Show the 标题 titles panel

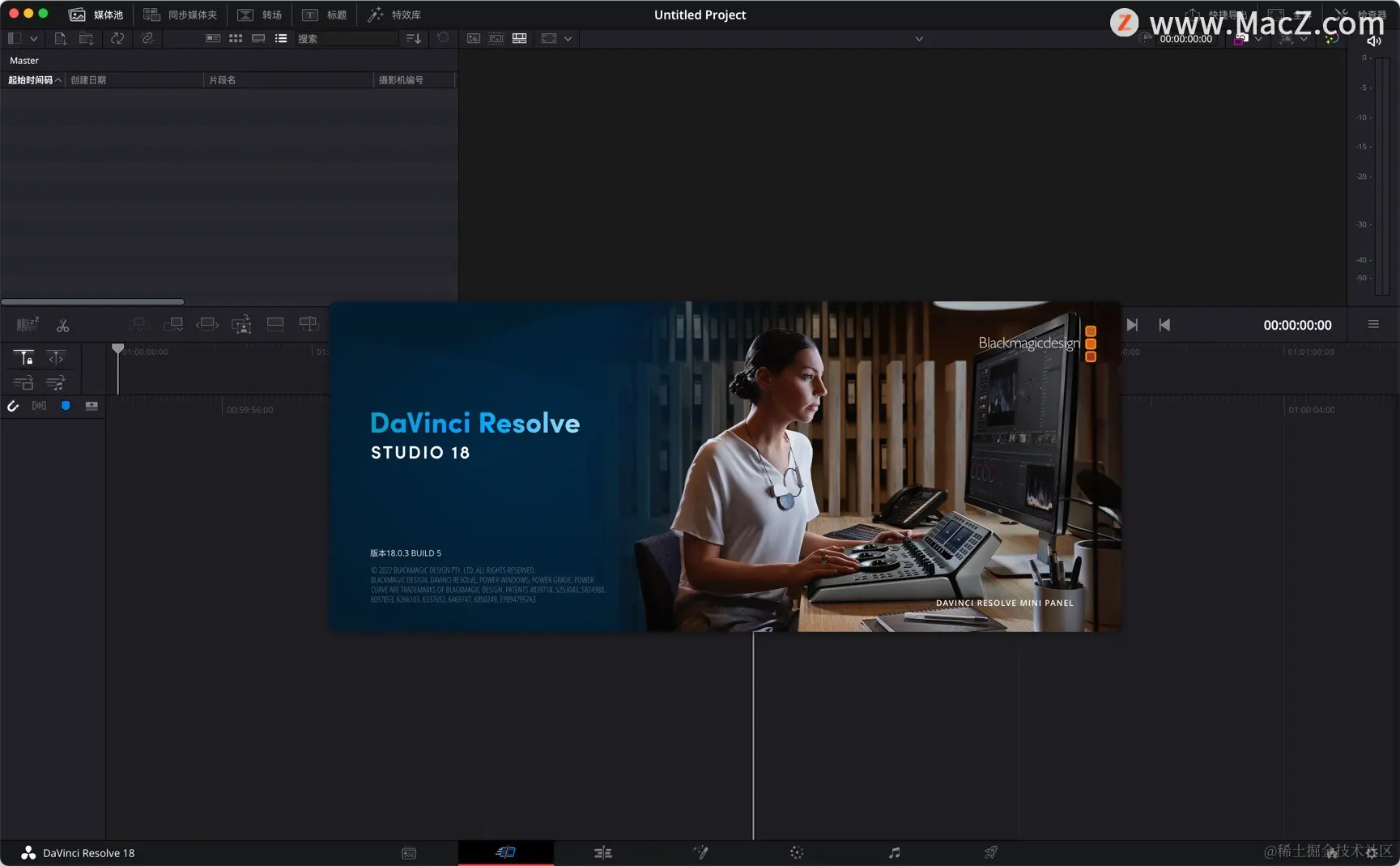[x=324, y=15]
